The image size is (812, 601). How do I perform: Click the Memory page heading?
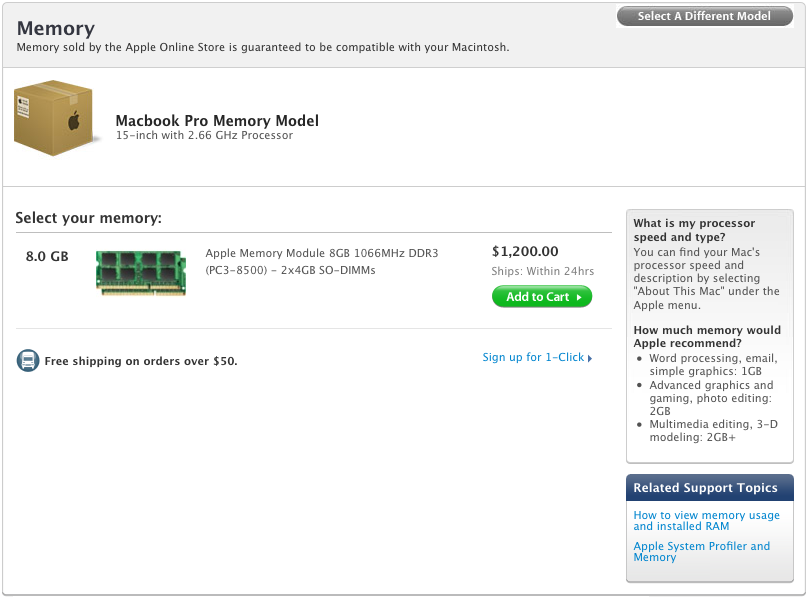coord(56,28)
